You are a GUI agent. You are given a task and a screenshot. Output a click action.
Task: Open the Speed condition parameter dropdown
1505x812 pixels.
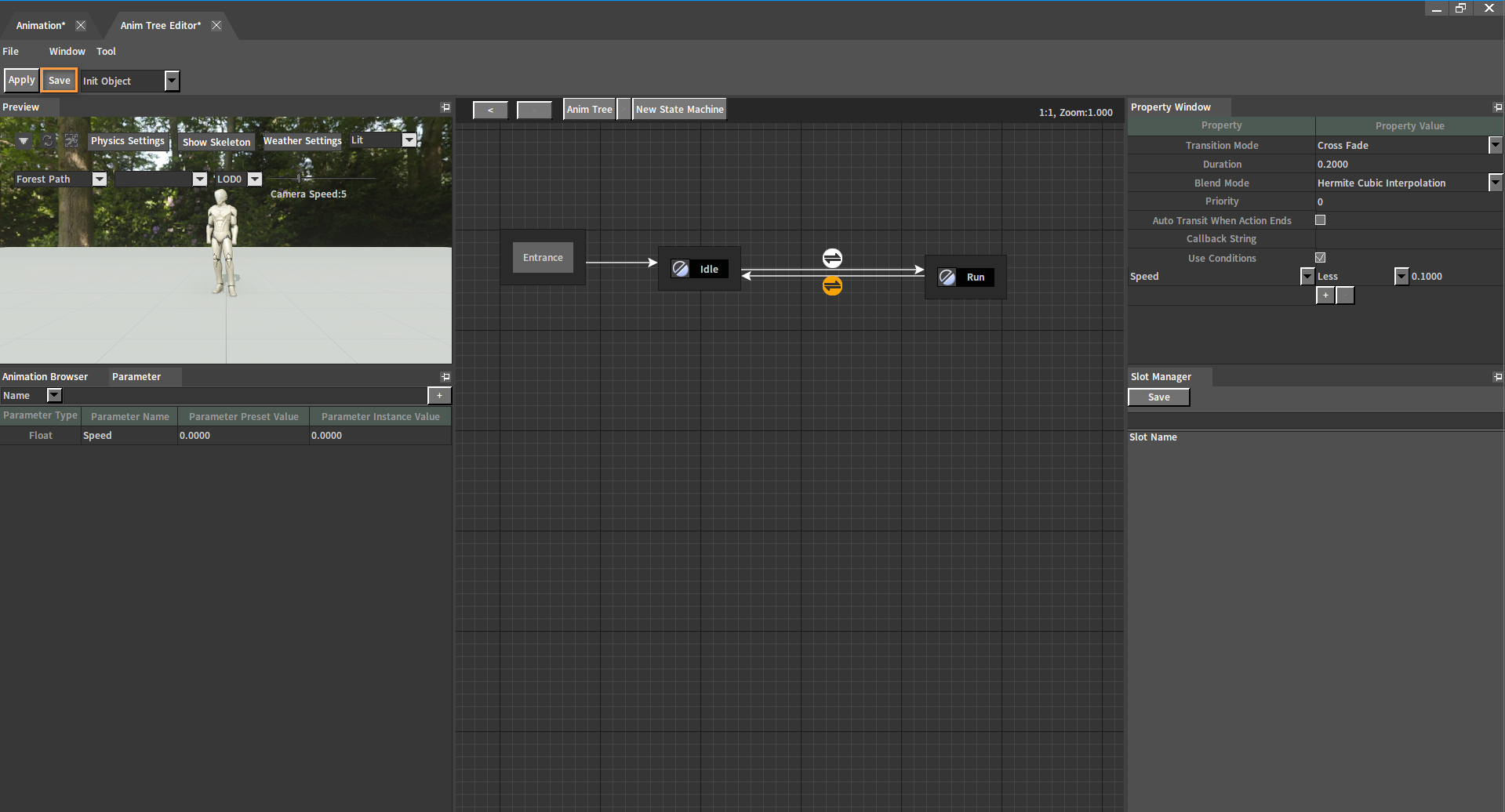point(1307,276)
